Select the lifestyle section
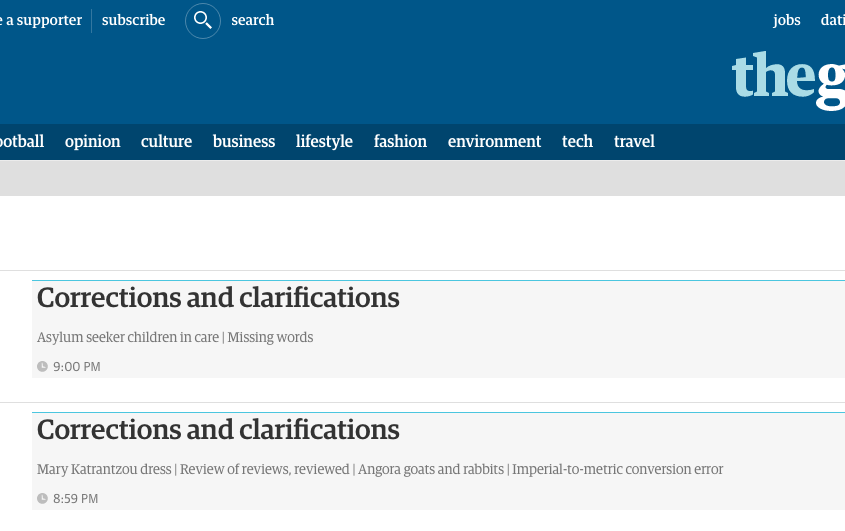 tap(324, 141)
